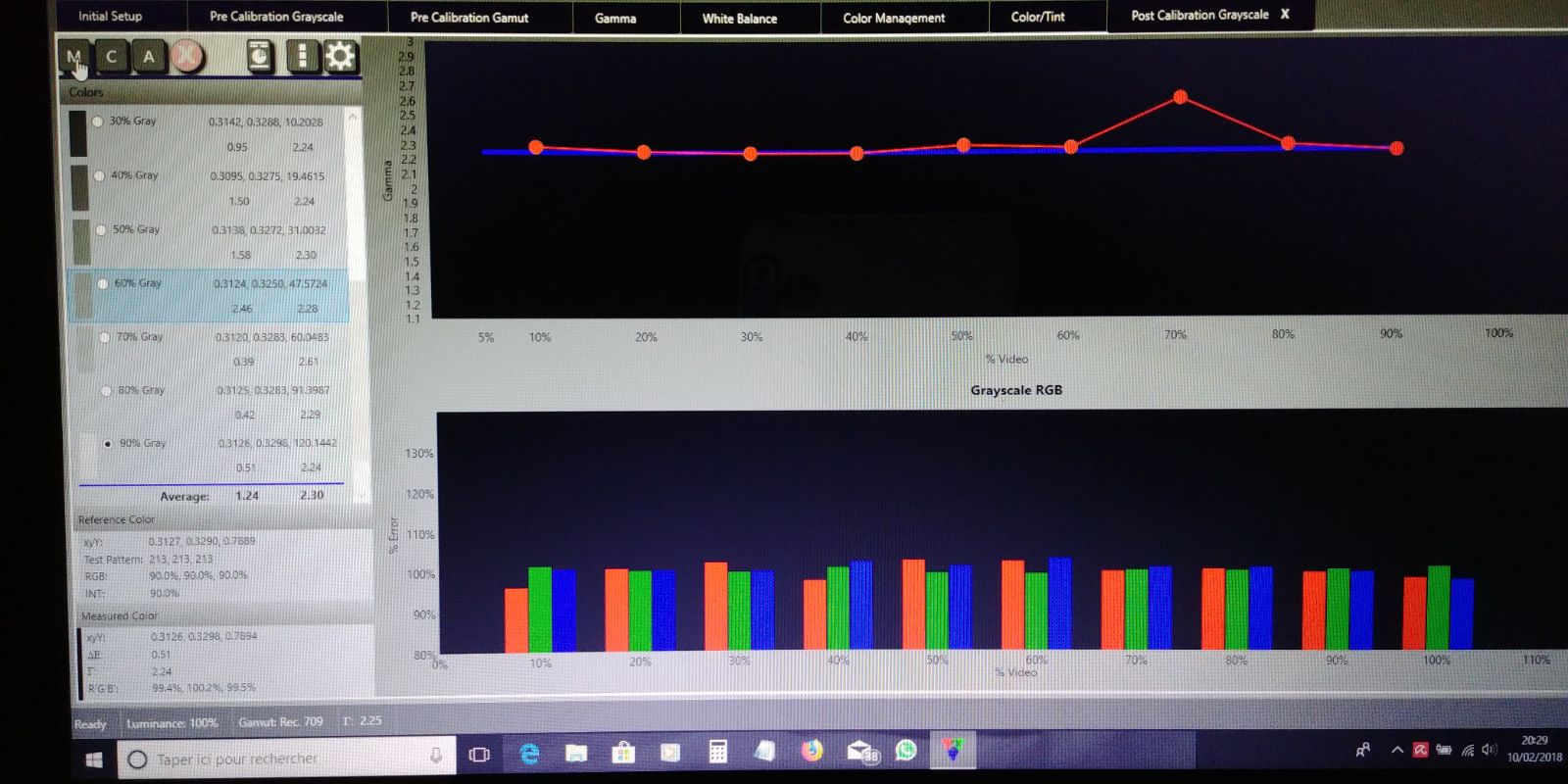Select the 30% Gray radio button
This screenshot has width=1568, height=784.
tap(98, 122)
